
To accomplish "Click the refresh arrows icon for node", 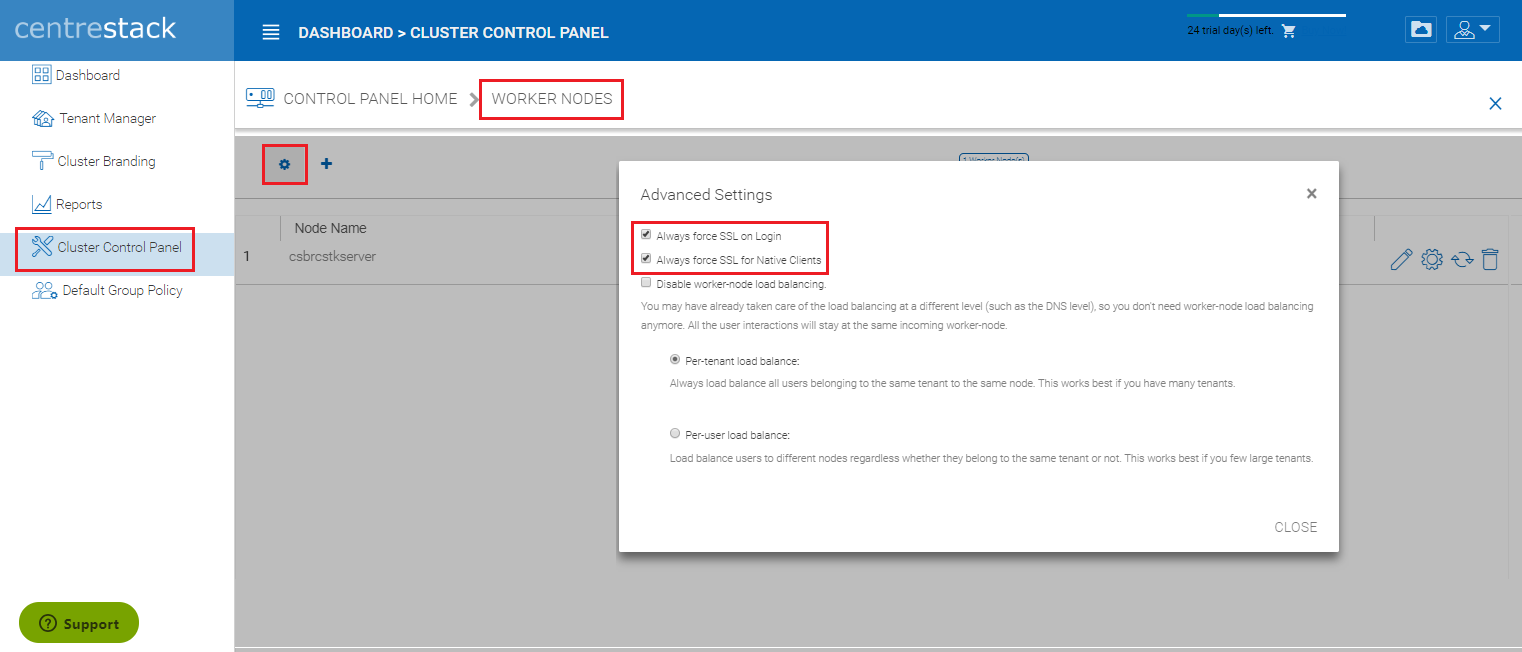I will (x=1462, y=260).
